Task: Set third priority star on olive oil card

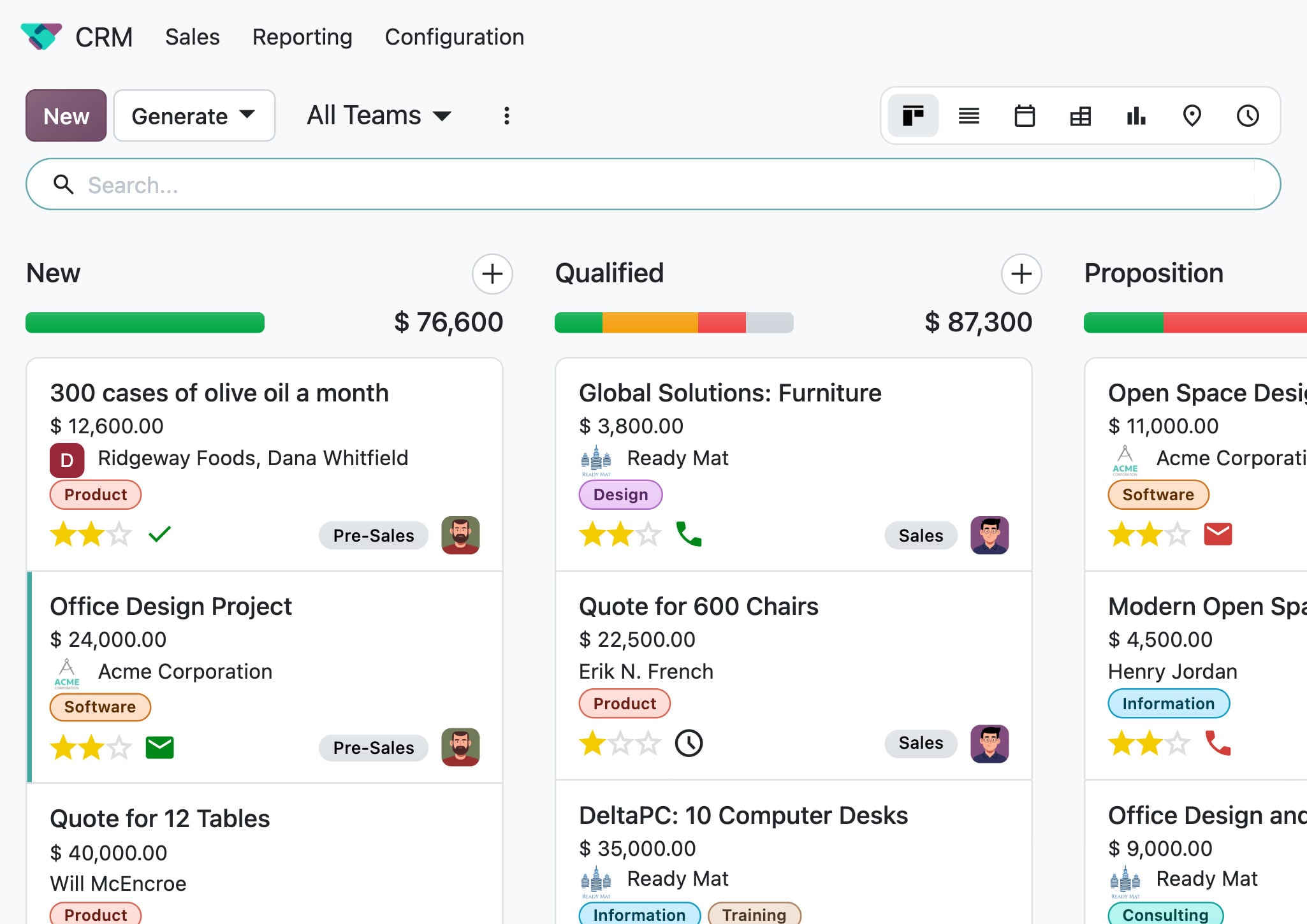Action: (x=119, y=534)
